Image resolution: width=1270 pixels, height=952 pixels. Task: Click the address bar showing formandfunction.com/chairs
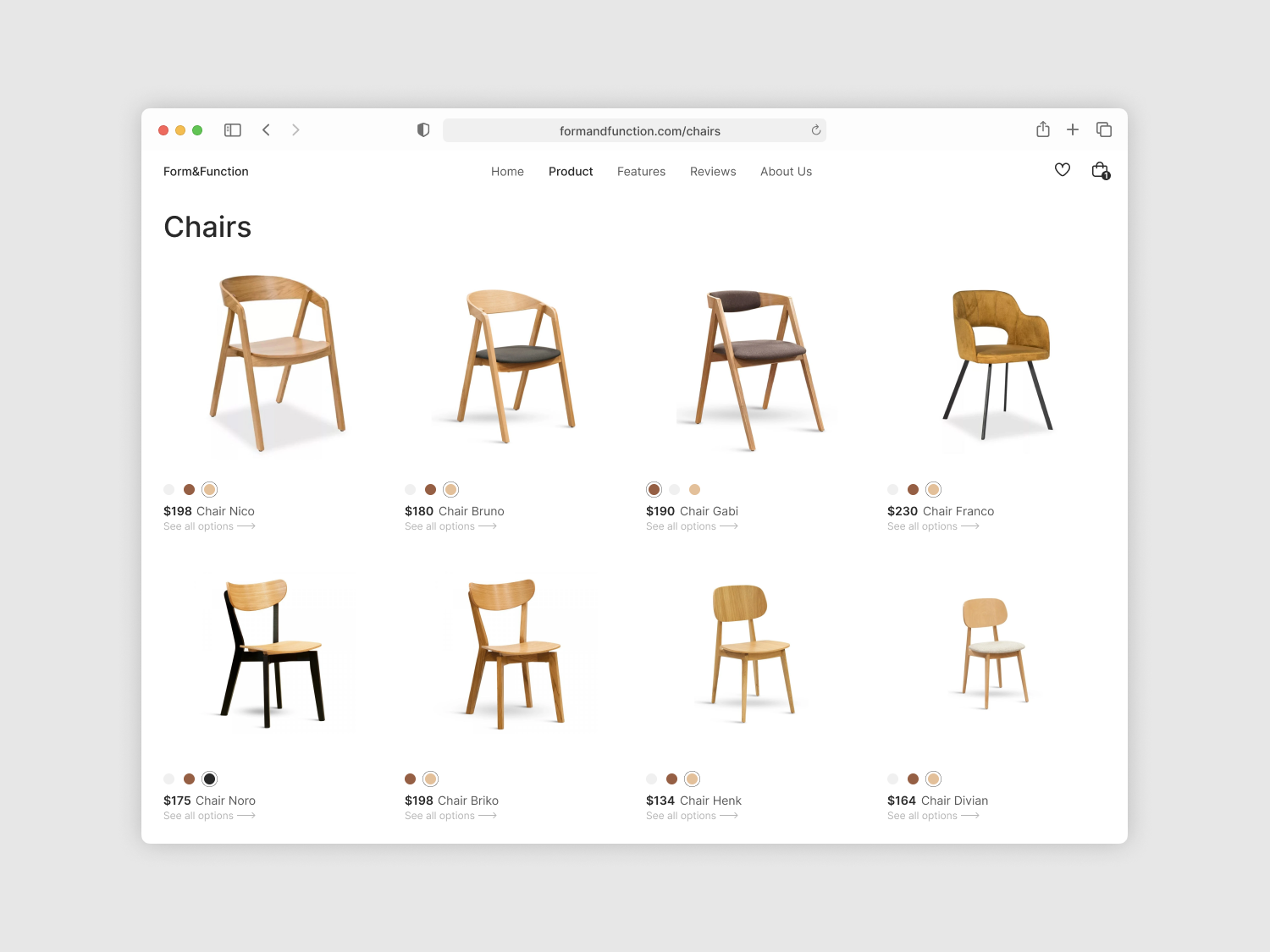(x=634, y=130)
